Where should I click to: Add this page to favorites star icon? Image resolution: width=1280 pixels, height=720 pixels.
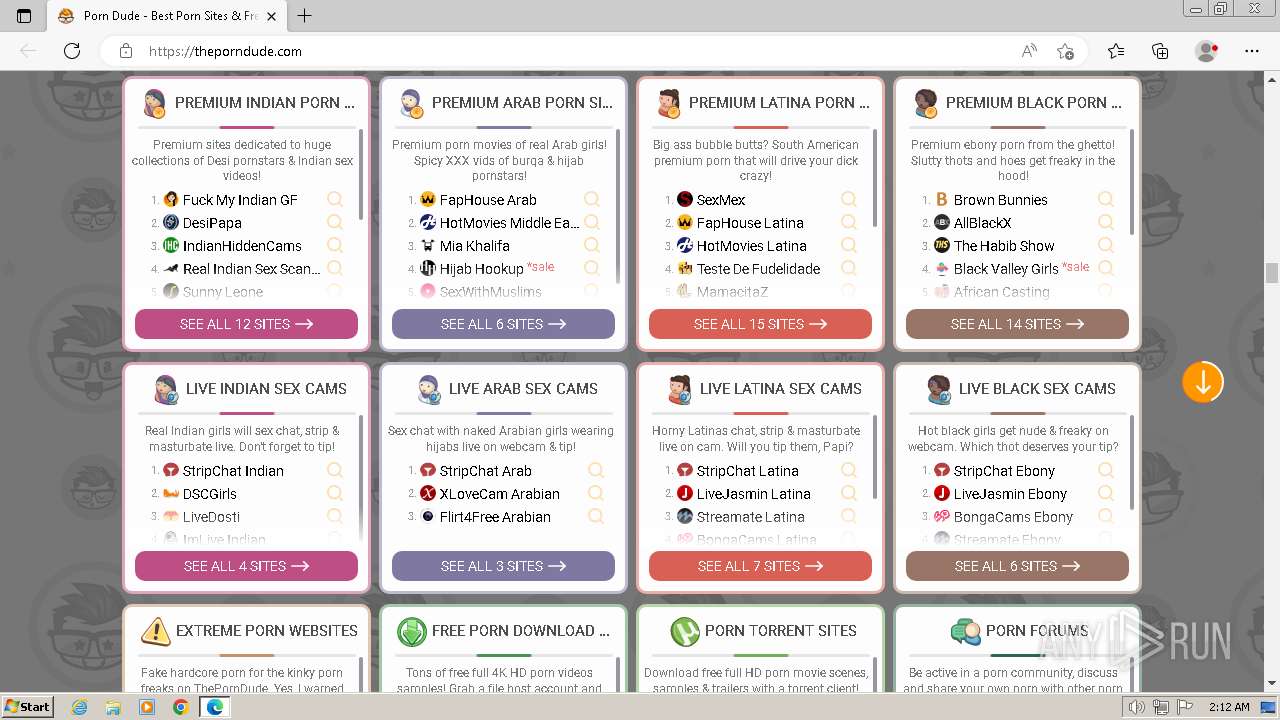[x=1066, y=51]
